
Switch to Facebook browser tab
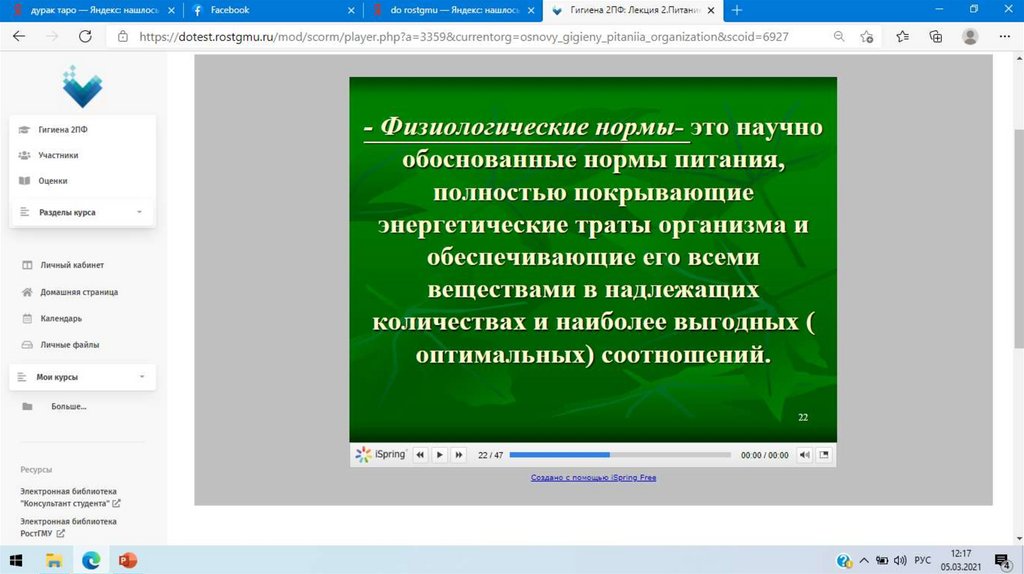pos(273,10)
